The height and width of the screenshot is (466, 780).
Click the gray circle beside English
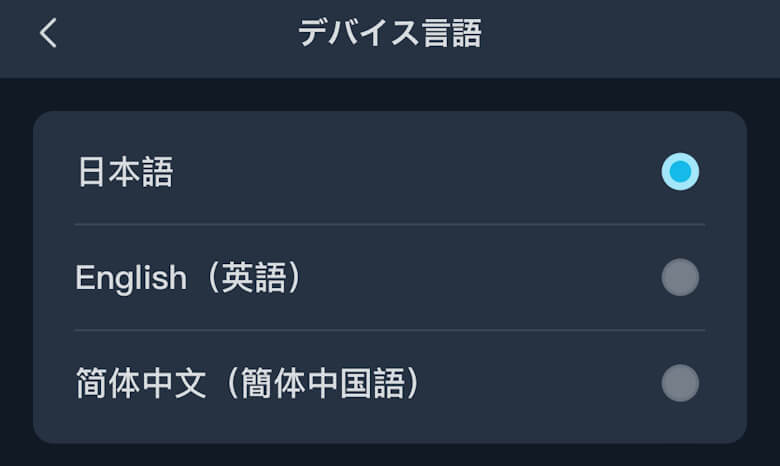pyautogui.click(x=680, y=277)
